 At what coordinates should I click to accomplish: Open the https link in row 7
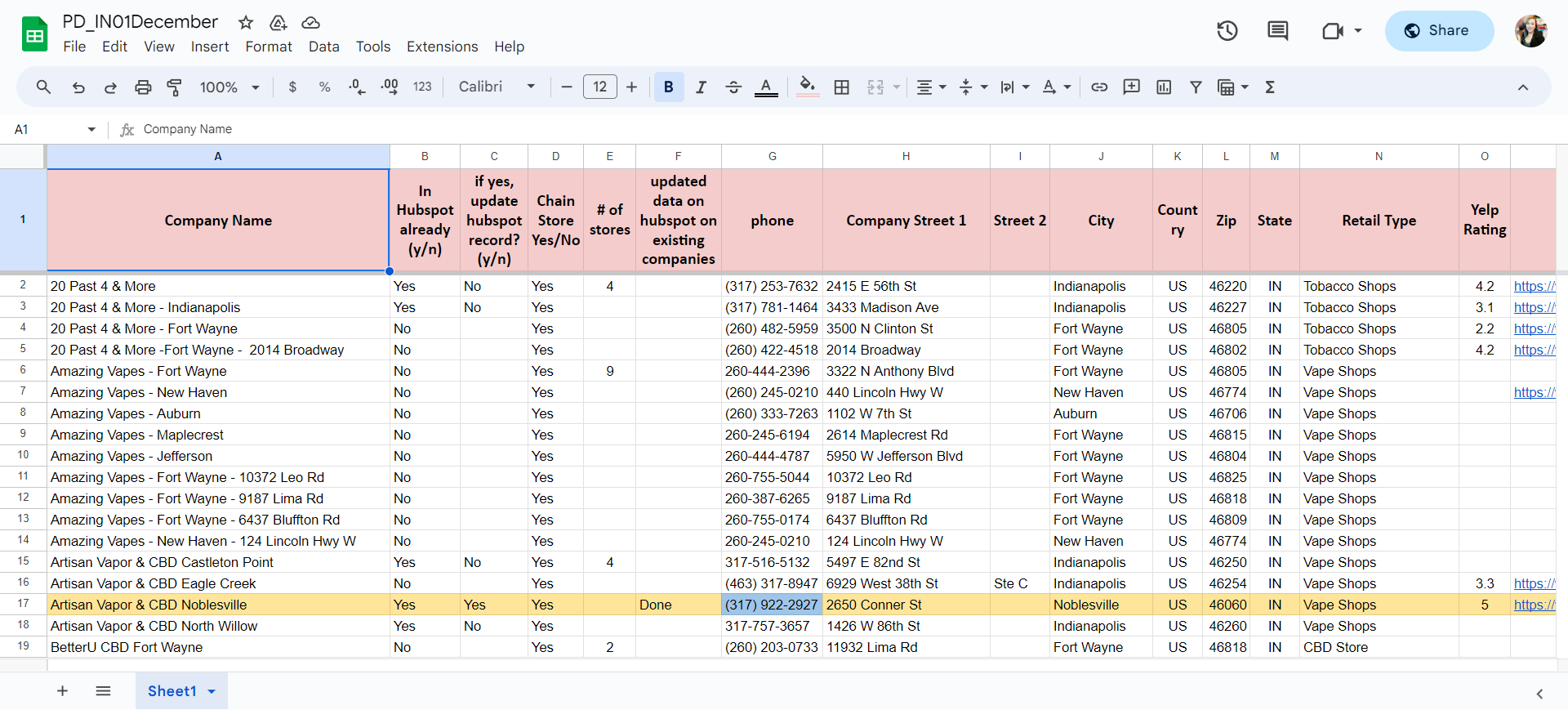point(1534,392)
